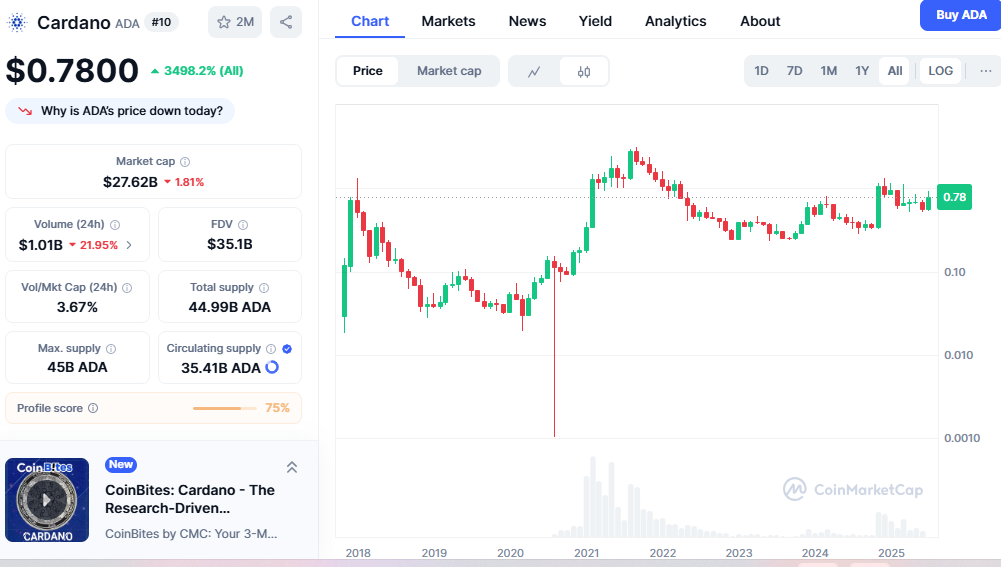Screen dimensions: 1001x567
Task: Select the 1Y time range
Action: tap(862, 71)
